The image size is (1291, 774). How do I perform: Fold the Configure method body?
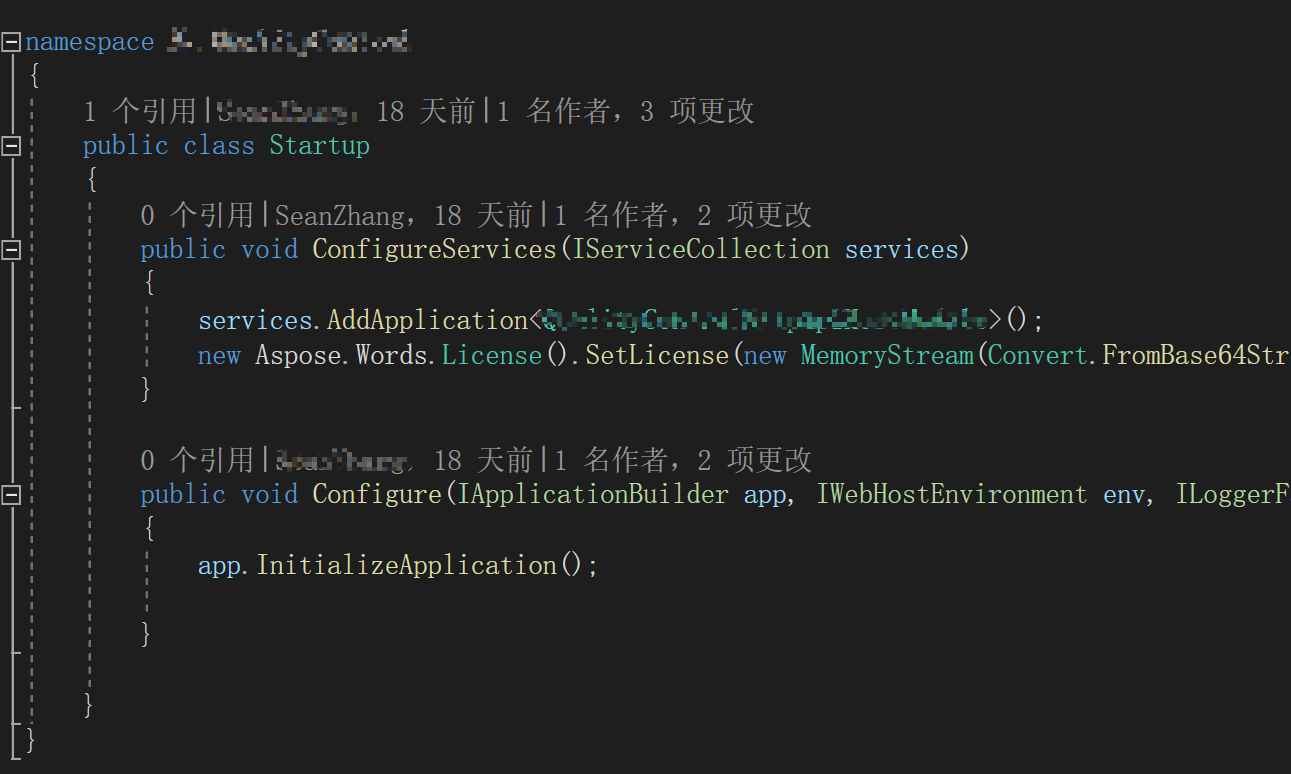(x=11, y=494)
